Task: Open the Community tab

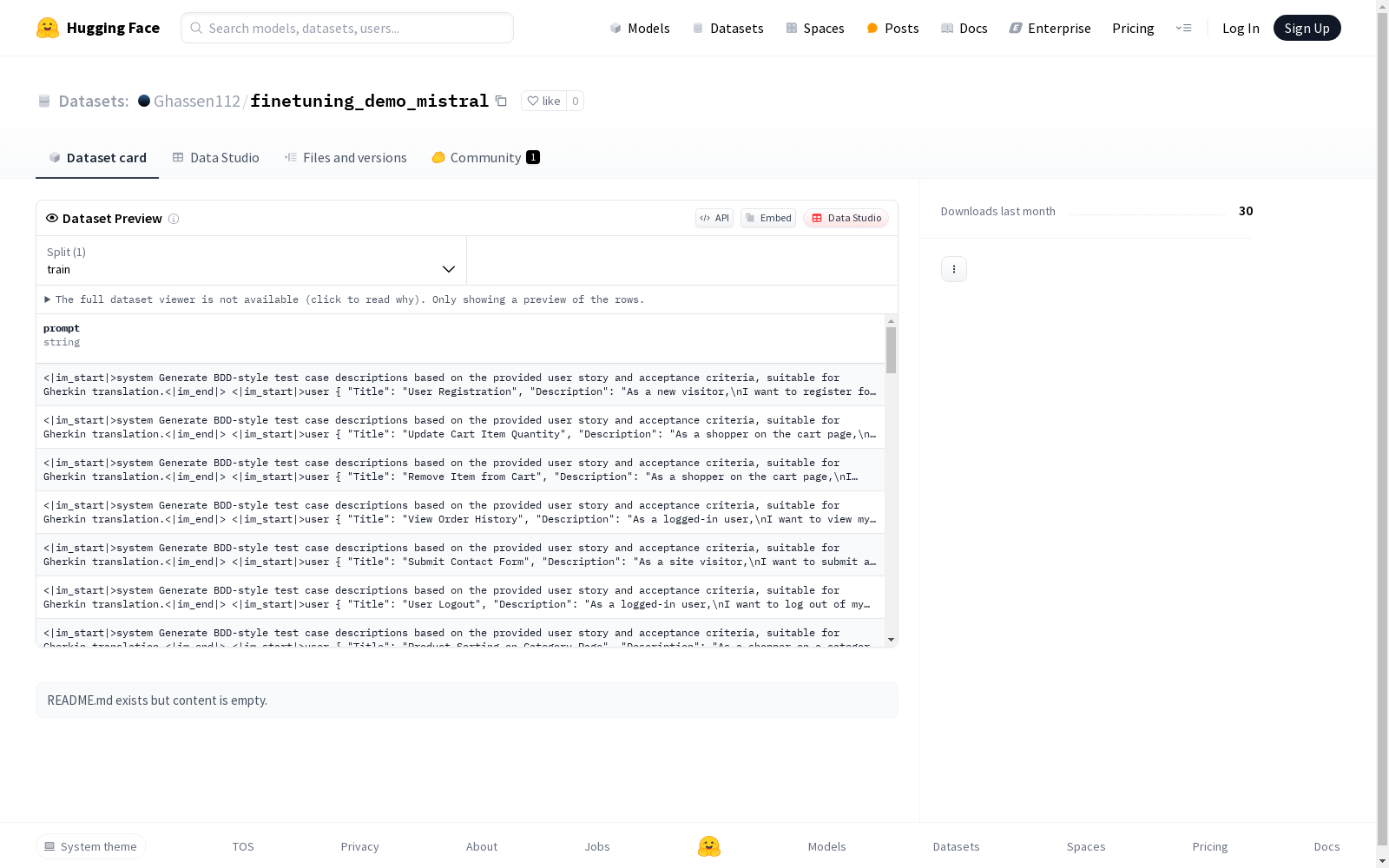Action: pos(485,157)
